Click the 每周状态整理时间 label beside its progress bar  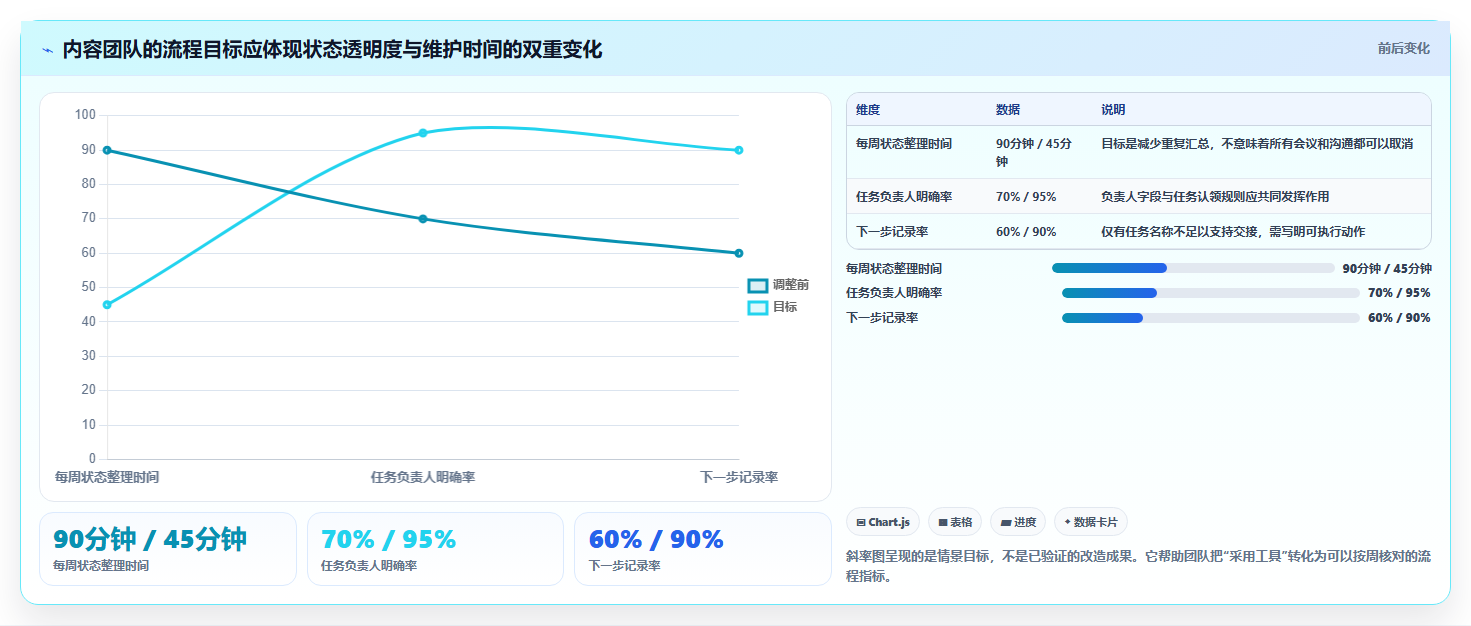pos(894,268)
